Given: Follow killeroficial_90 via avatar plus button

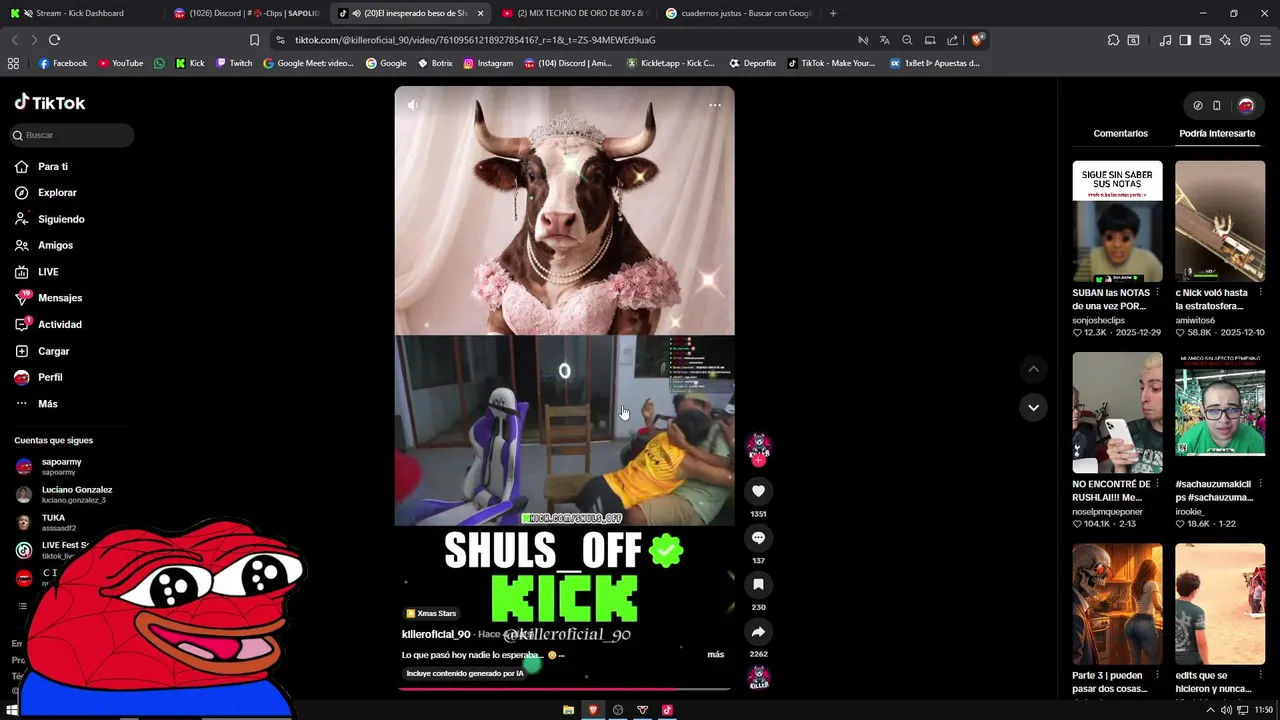Looking at the screenshot, I should pyautogui.click(x=758, y=461).
